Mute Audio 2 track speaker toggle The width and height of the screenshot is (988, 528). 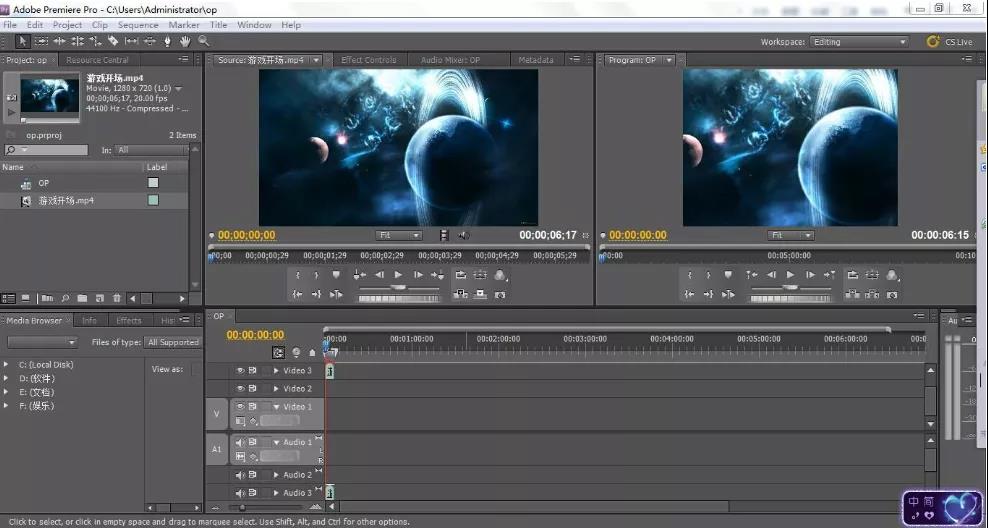click(x=240, y=475)
